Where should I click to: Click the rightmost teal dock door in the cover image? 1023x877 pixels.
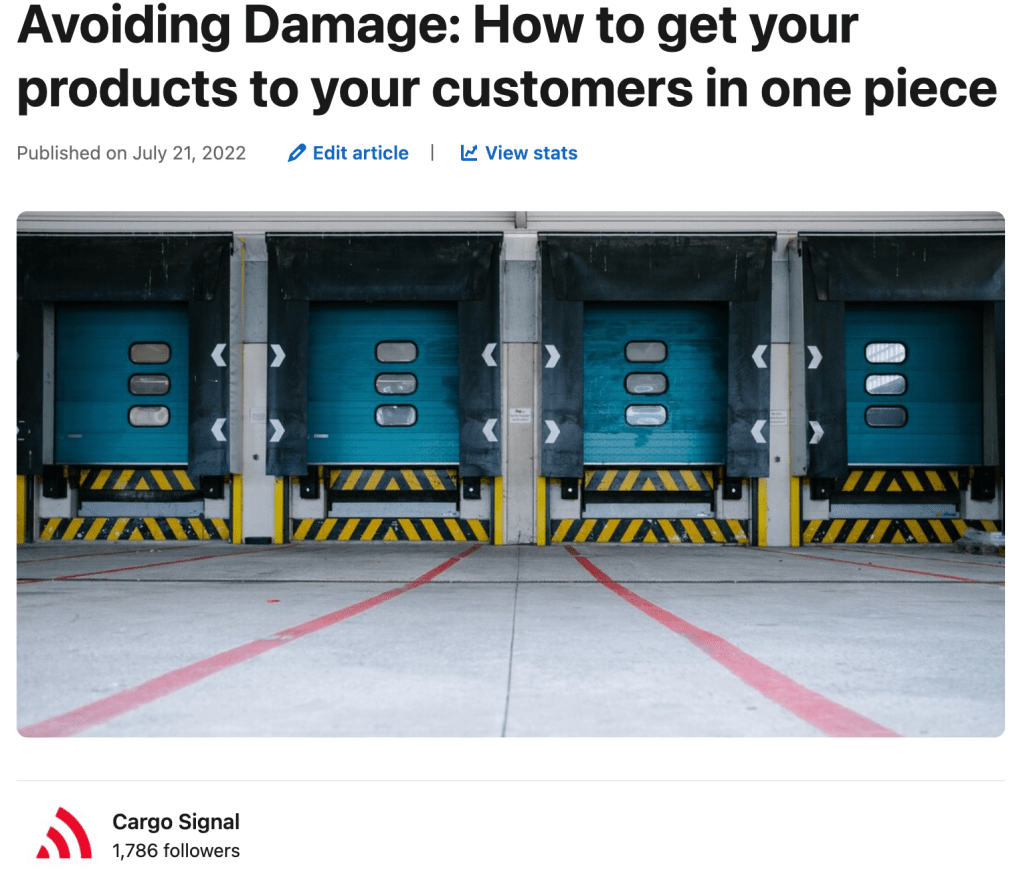point(914,385)
